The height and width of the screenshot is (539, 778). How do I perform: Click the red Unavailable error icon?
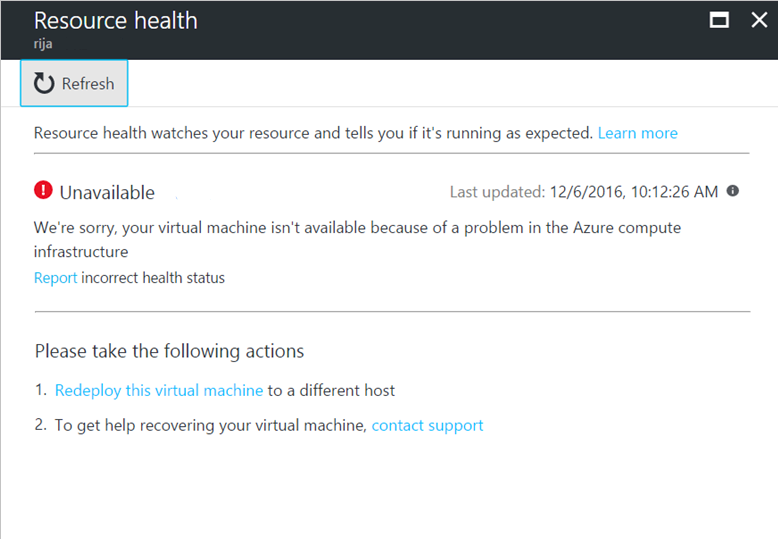(43, 190)
